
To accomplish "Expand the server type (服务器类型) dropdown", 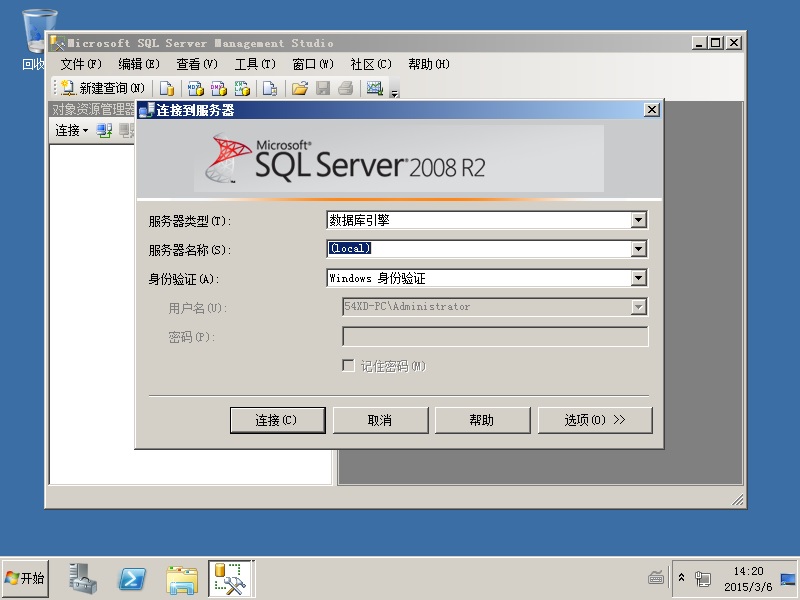I will [x=638, y=220].
